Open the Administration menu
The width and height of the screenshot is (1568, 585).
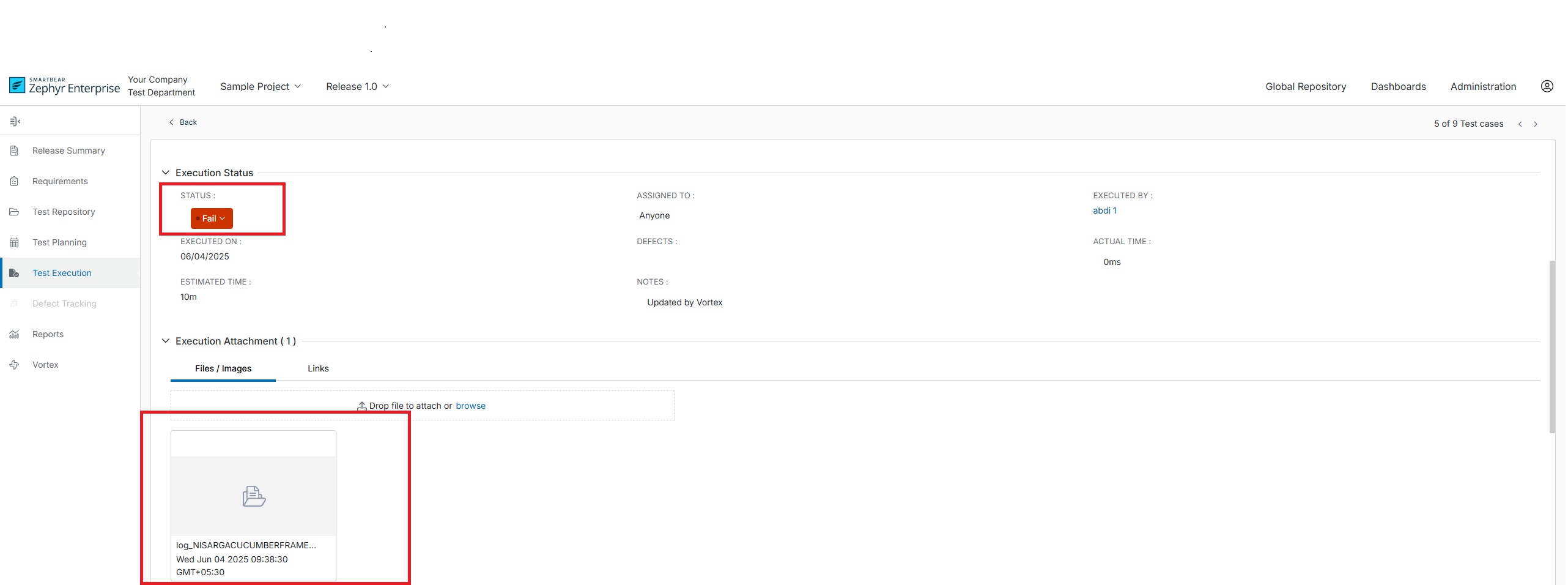pos(1483,86)
